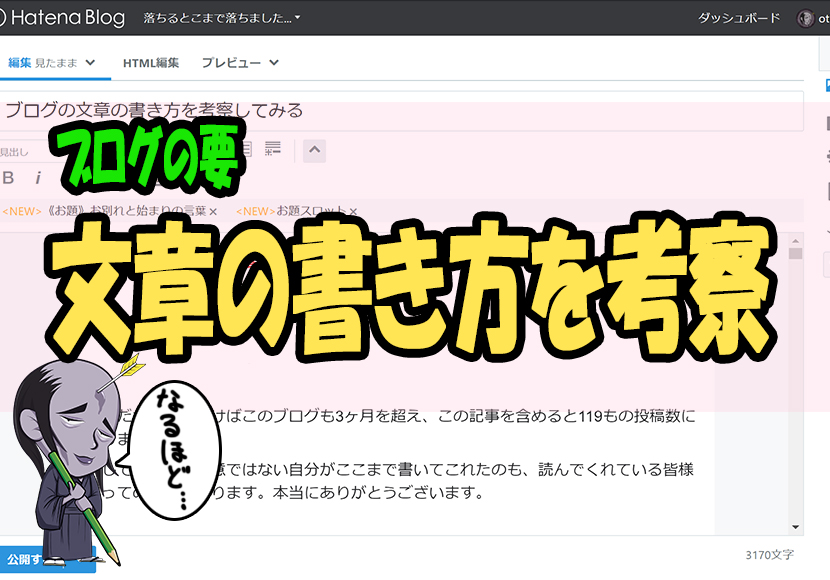Click the title field ブログの文章の書き方を考察してみる
This screenshot has width=830, height=580.
pos(401,111)
